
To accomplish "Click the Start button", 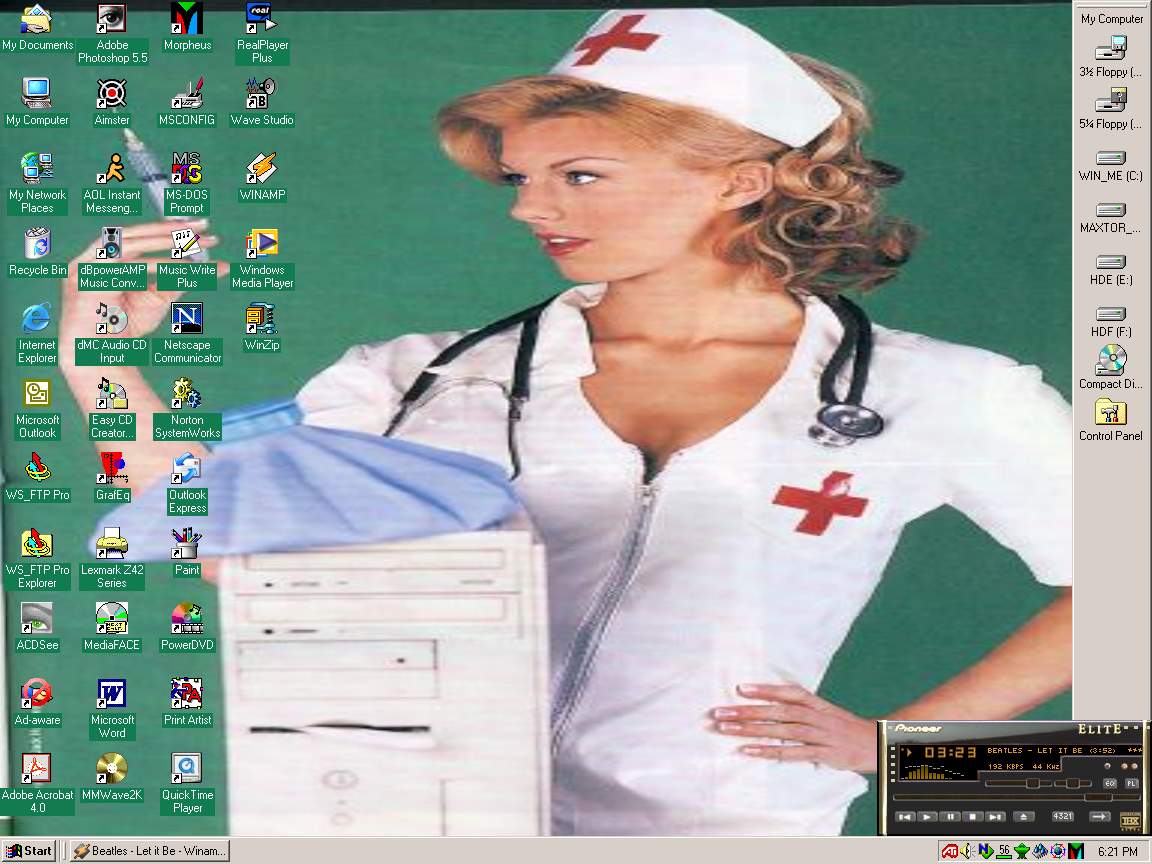I will pos(29,851).
